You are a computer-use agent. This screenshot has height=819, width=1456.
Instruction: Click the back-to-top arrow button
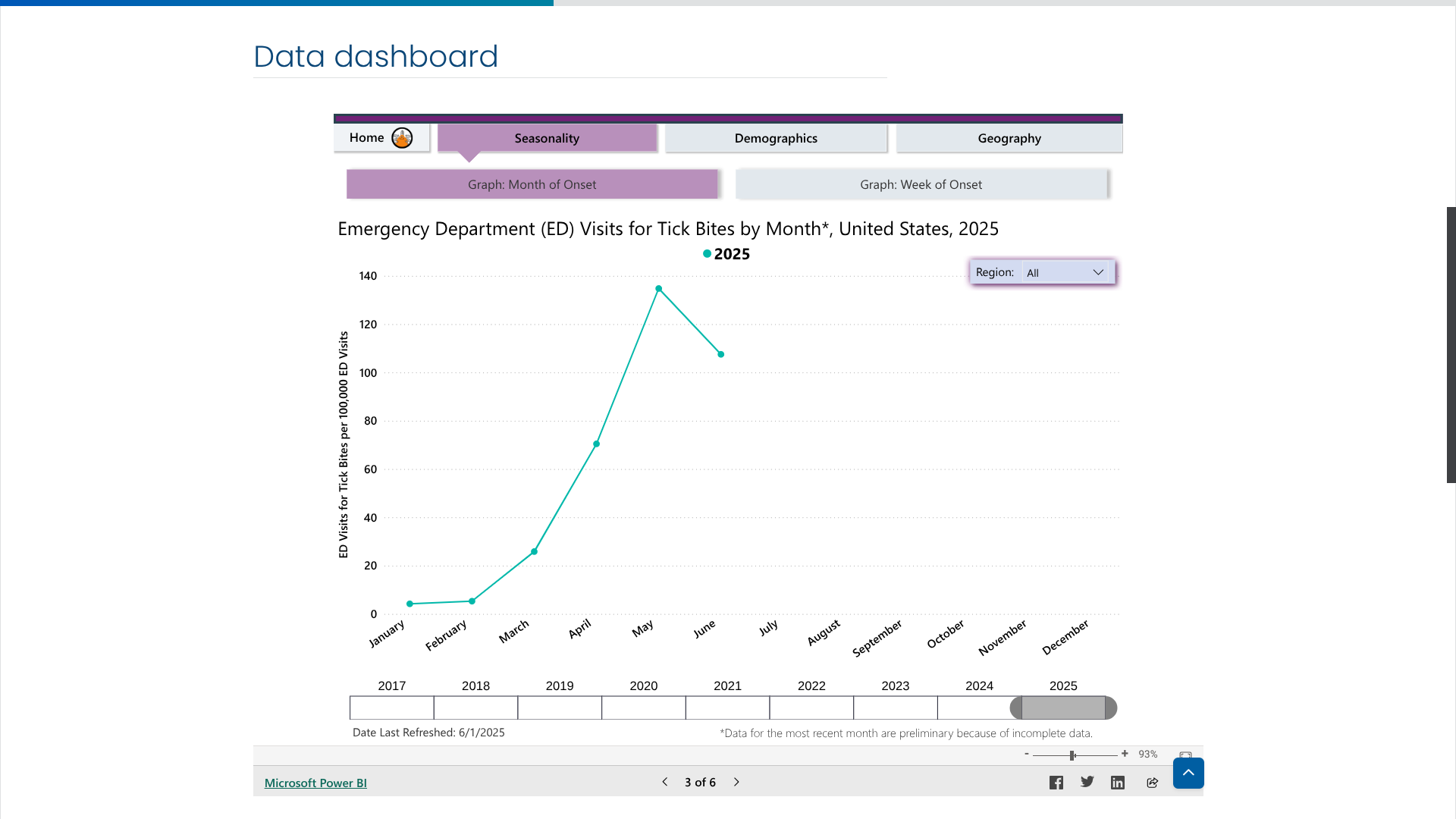pos(1188,773)
